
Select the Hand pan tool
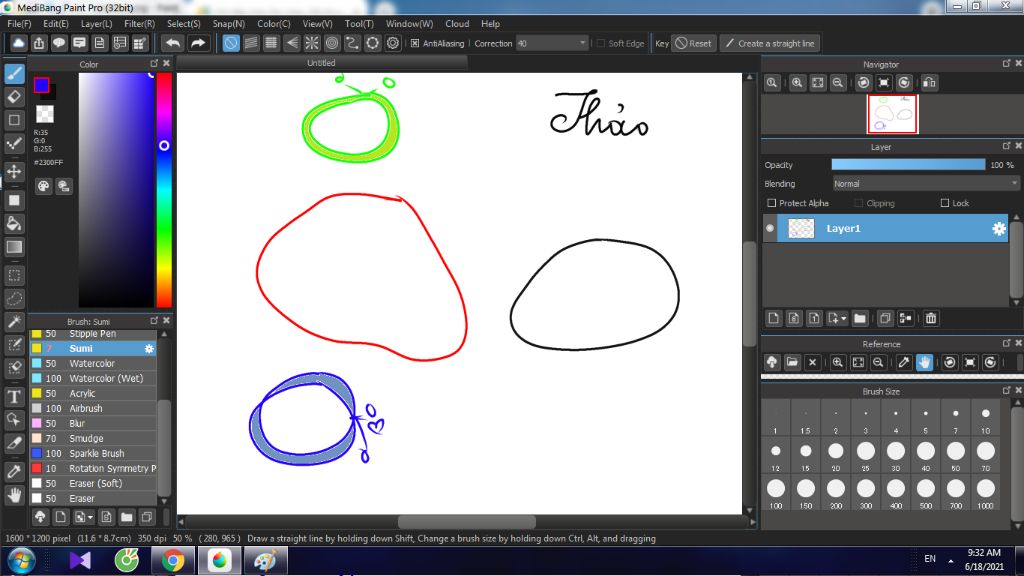point(14,495)
